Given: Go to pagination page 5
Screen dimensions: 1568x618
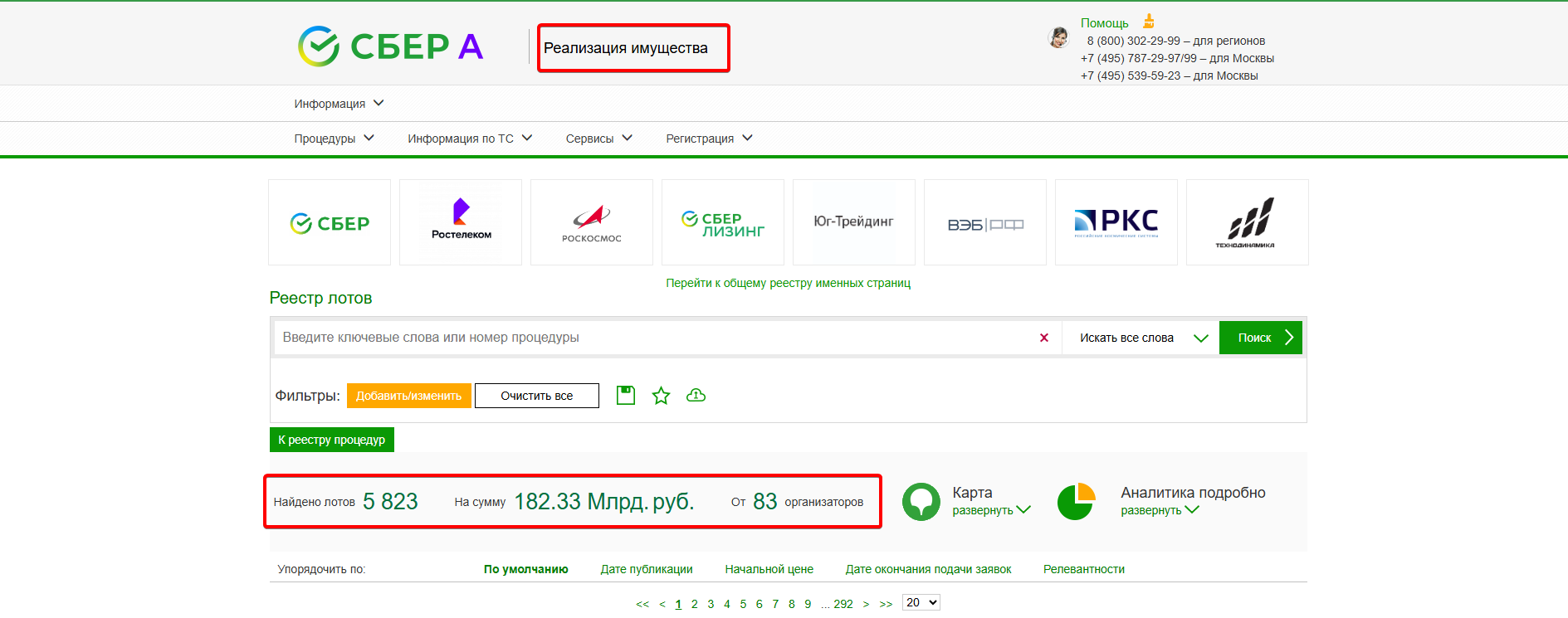Looking at the screenshot, I should click(x=743, y=604).
